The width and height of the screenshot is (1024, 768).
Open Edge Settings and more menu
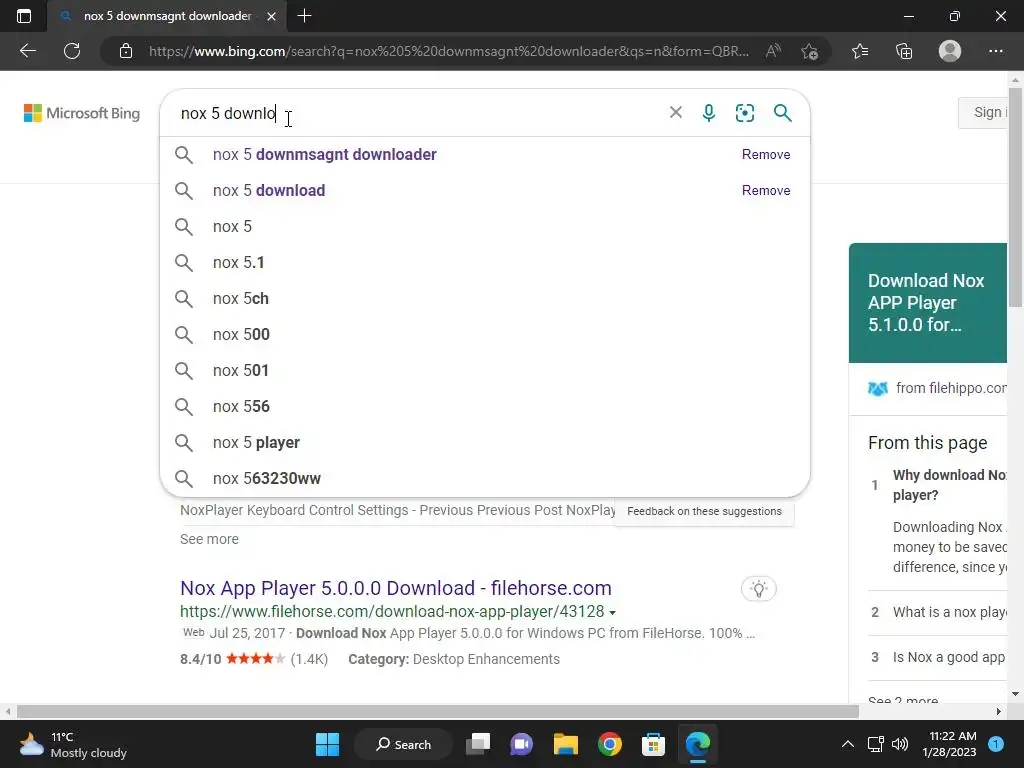(995, 51)
